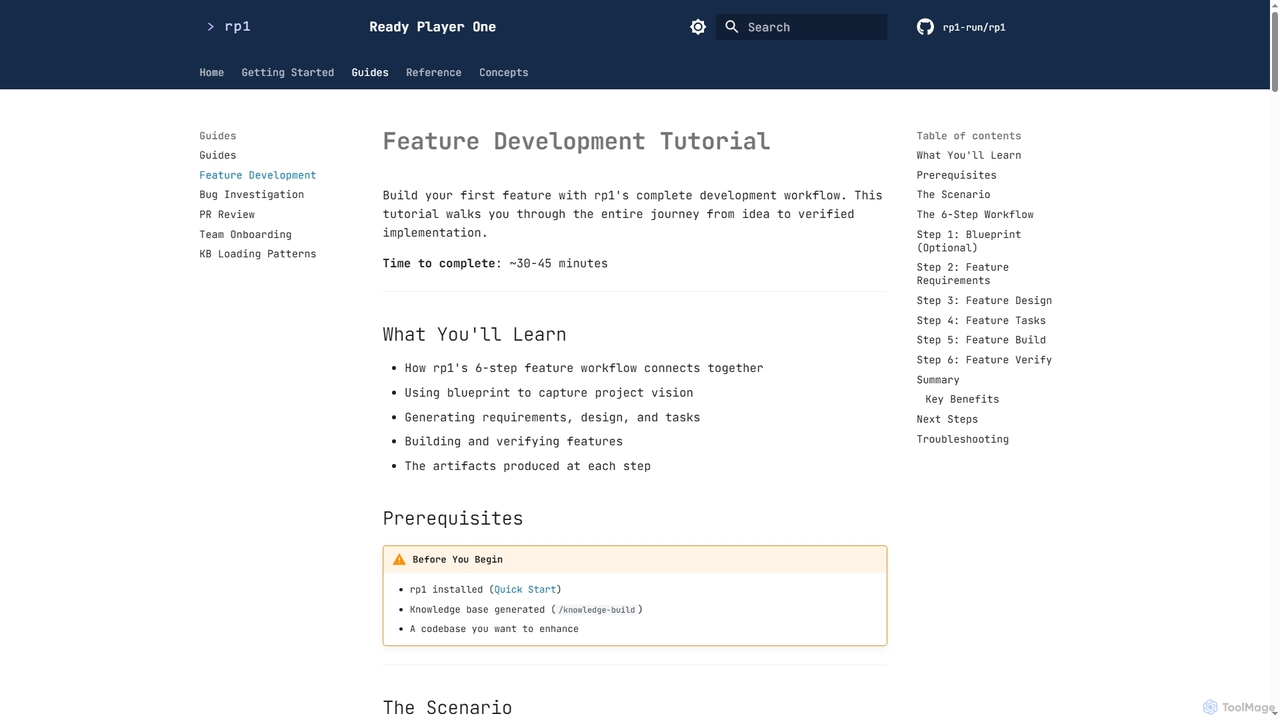The image size is (1280, 720).
Task: Click the What You'll Learn heading
Action: (475, 335)
